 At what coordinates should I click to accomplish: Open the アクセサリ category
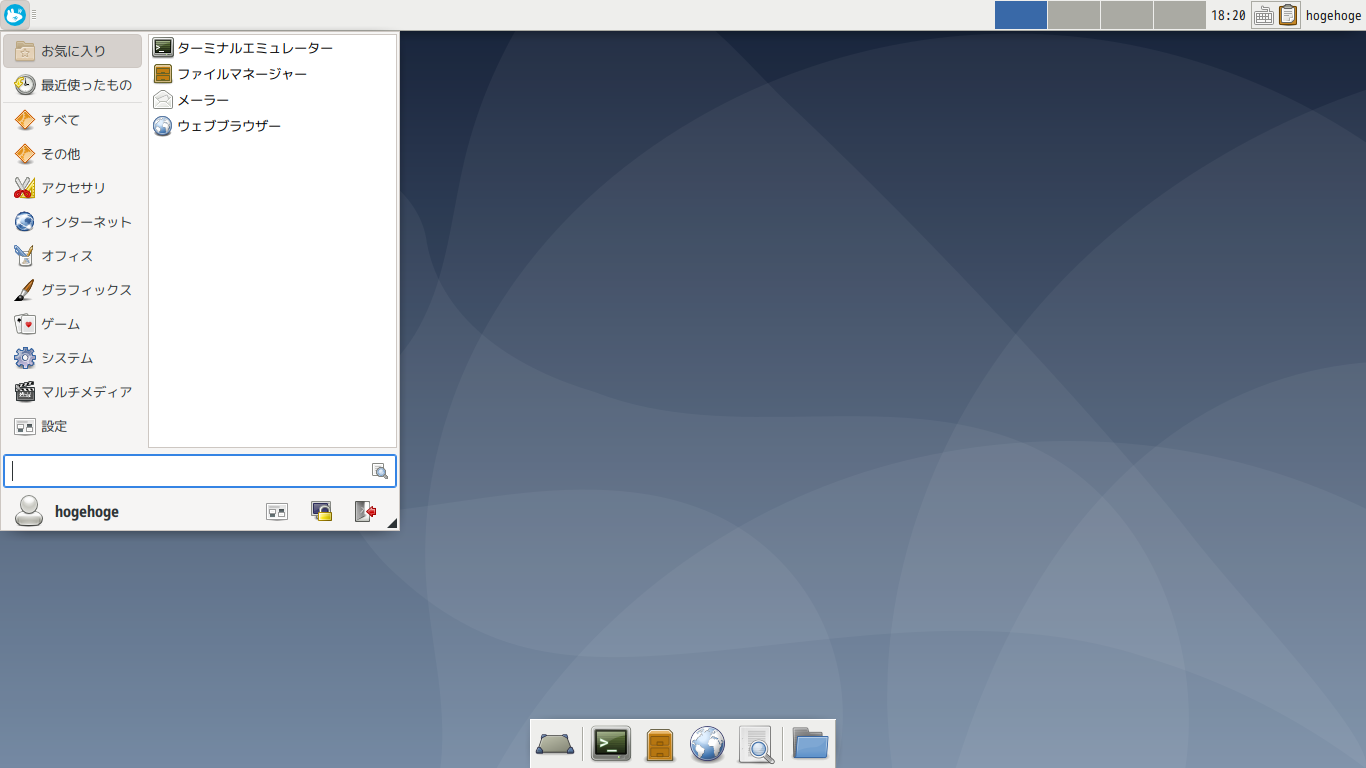[x=72, y=188]
